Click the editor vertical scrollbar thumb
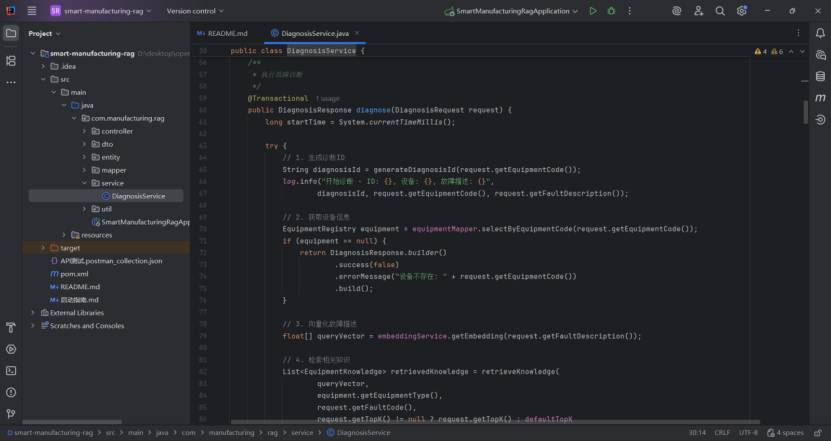 pyautogui.click(x=806, y=111)
